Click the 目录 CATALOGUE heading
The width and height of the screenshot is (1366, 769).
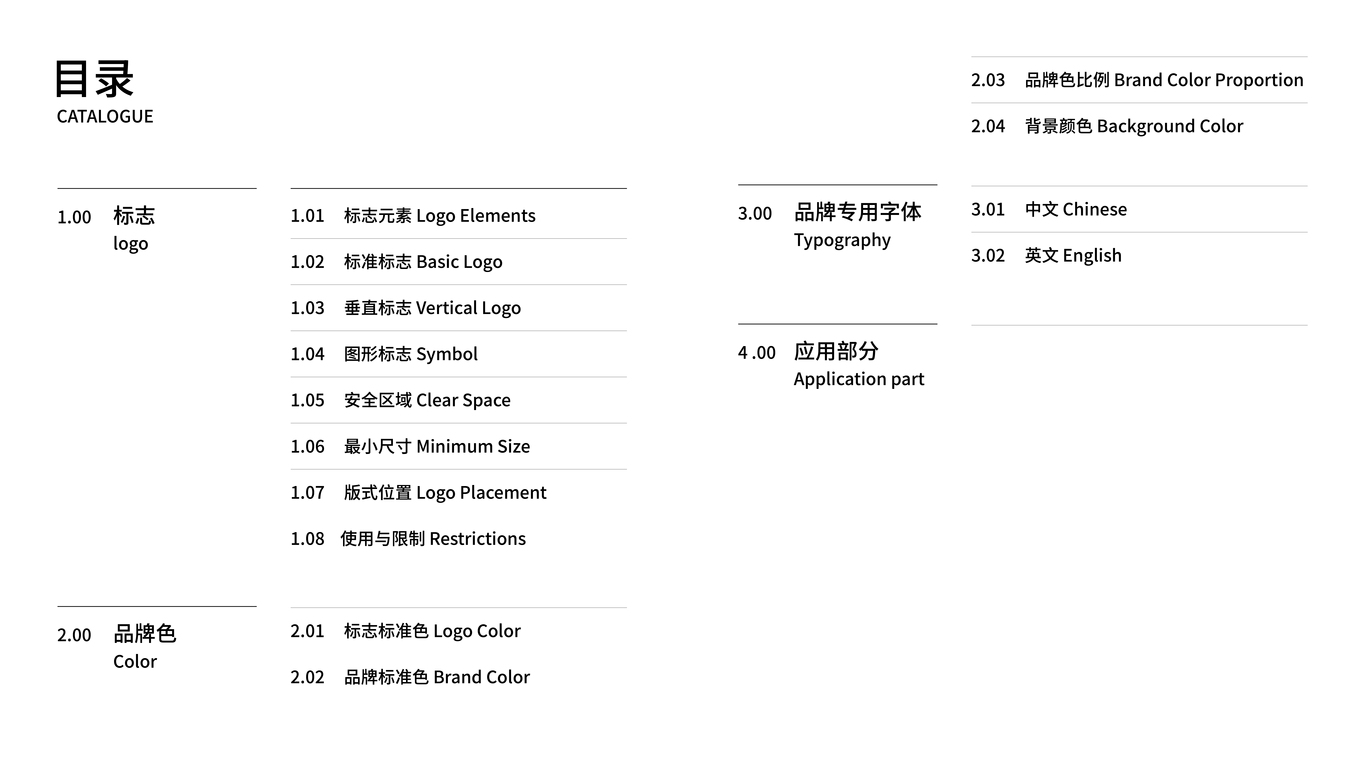pyautogui.click(x=104, y=92)
